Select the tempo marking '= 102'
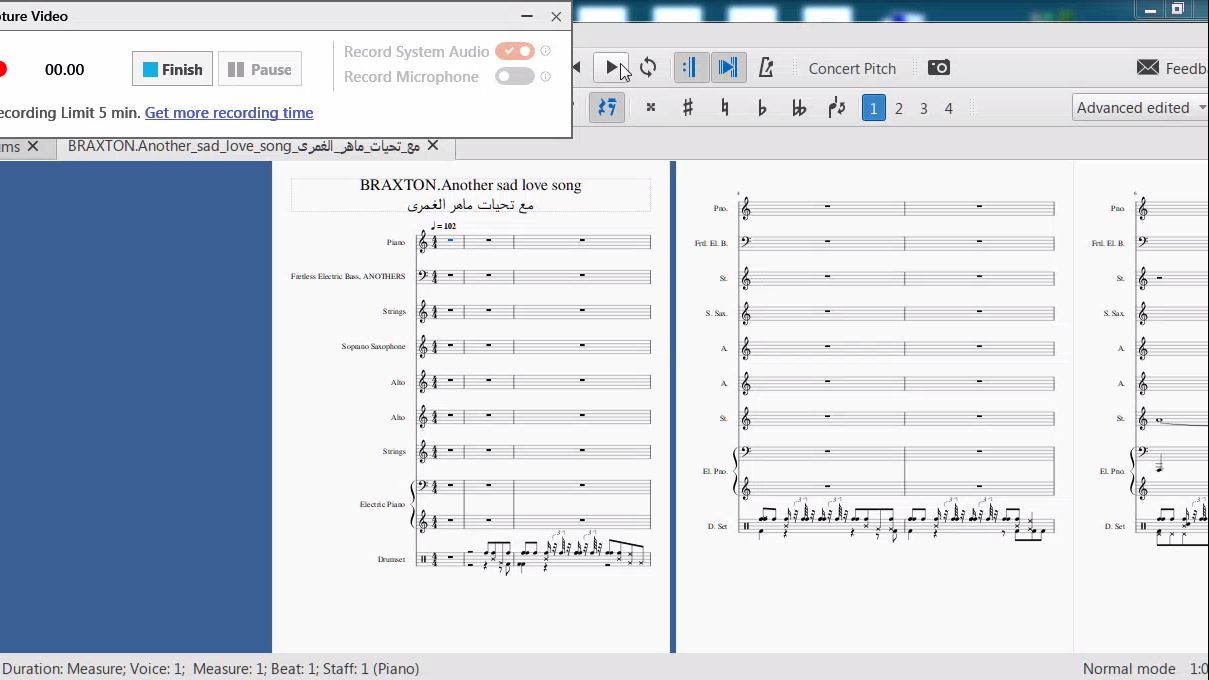Screen dimensions: 1209x680 [444, 226]
